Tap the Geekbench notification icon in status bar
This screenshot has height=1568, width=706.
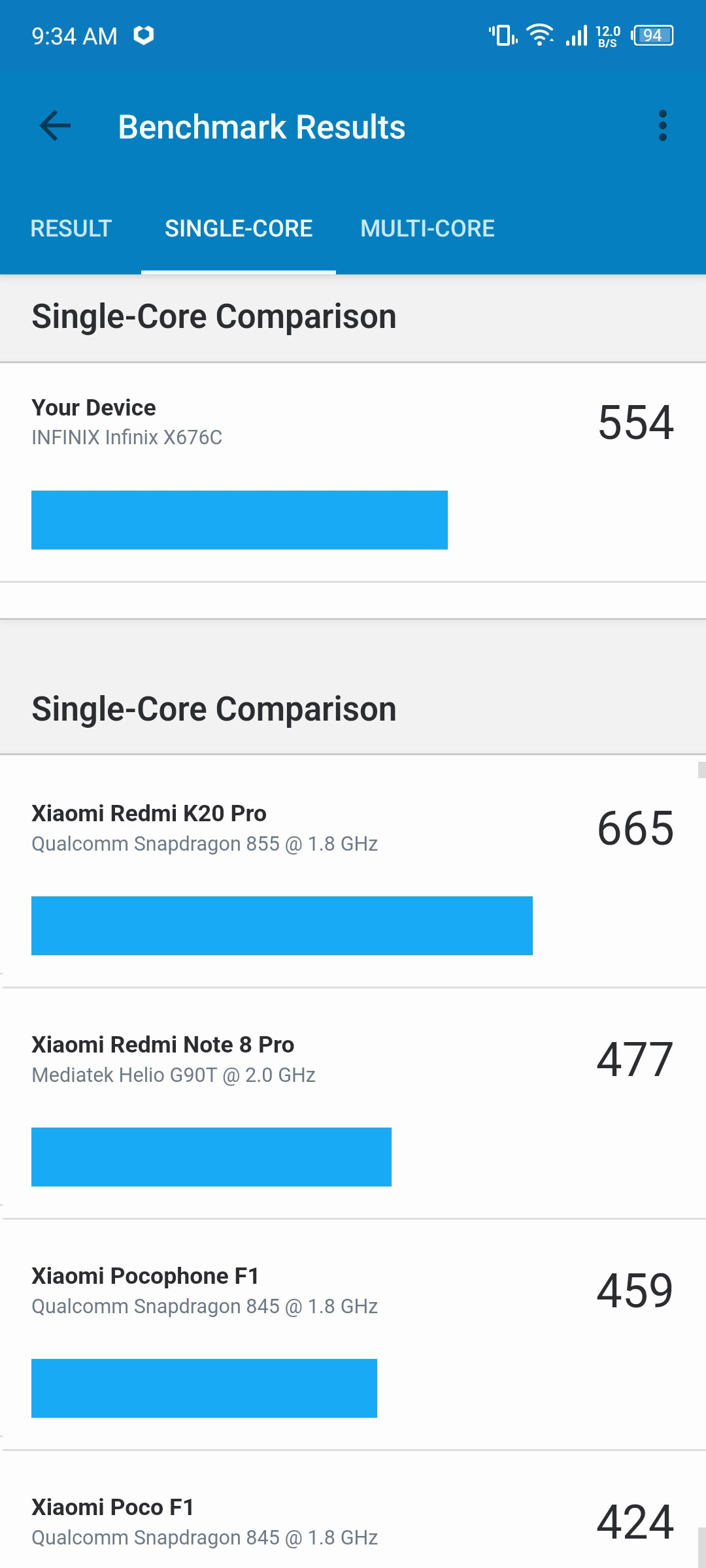point(144,35)
